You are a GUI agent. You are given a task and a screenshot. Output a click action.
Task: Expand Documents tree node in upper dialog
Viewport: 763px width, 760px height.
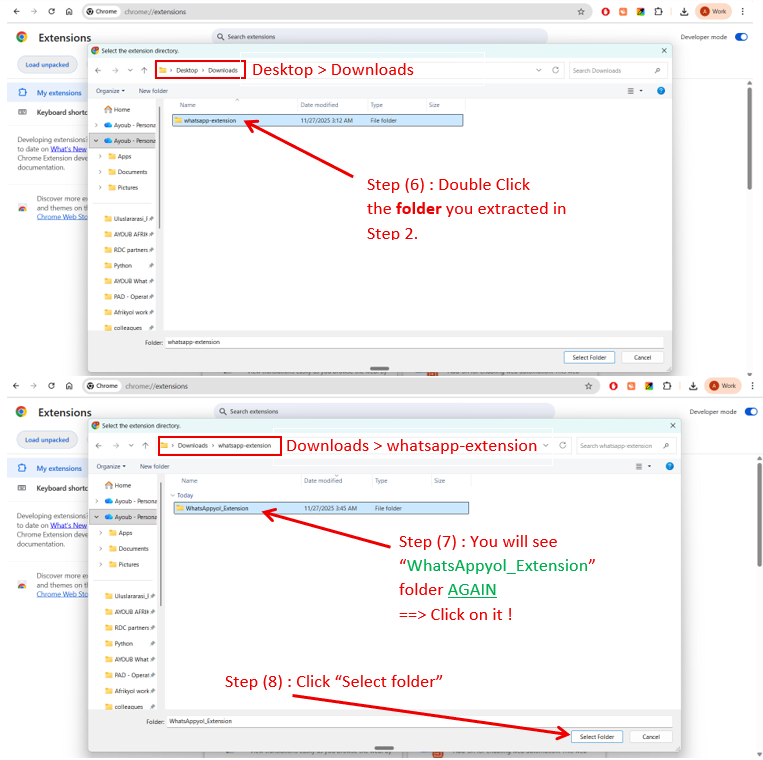[100, 172]
